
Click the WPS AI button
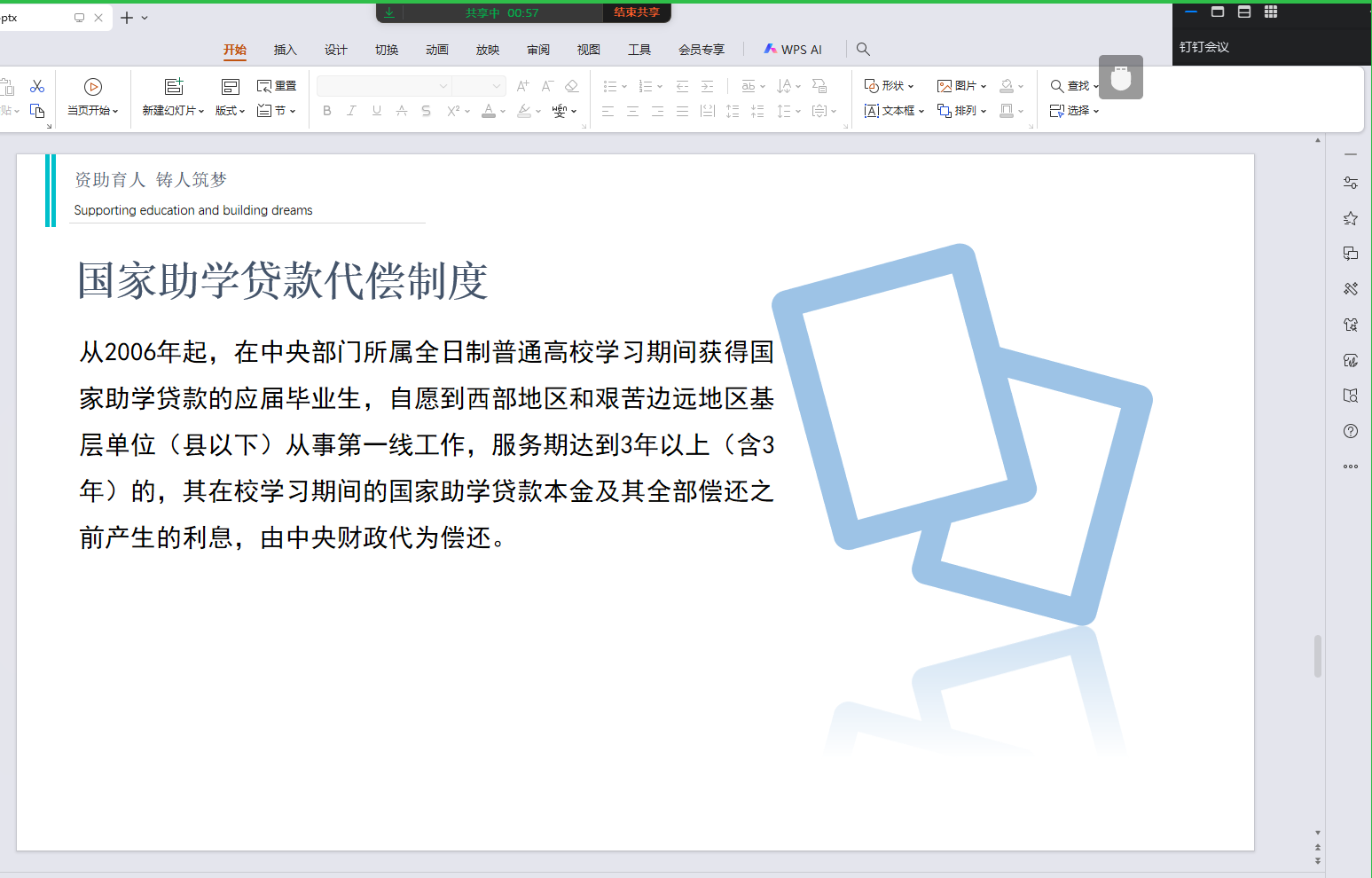coord(793,50)
